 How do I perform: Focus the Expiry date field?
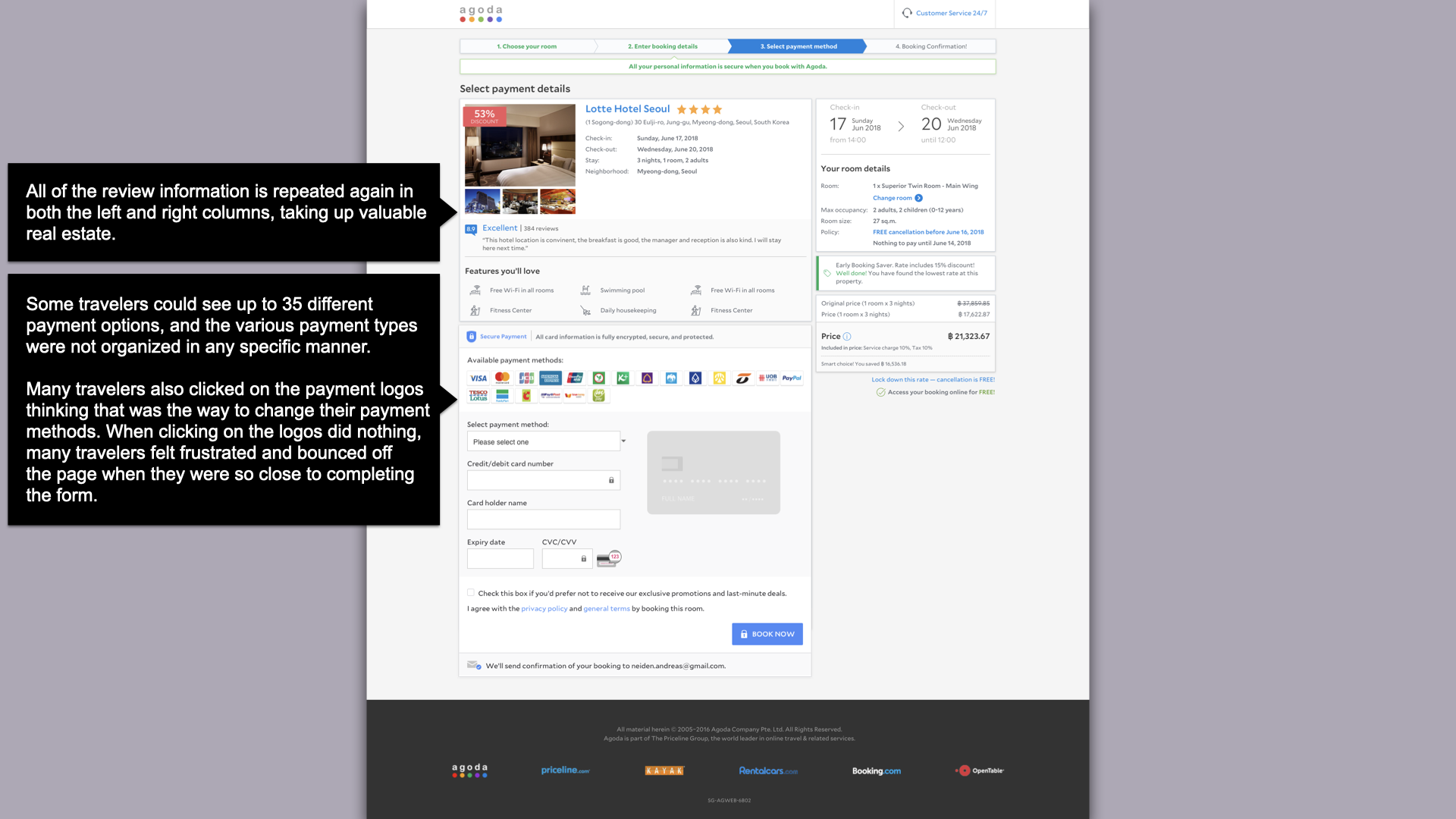(x=500, y=559)
